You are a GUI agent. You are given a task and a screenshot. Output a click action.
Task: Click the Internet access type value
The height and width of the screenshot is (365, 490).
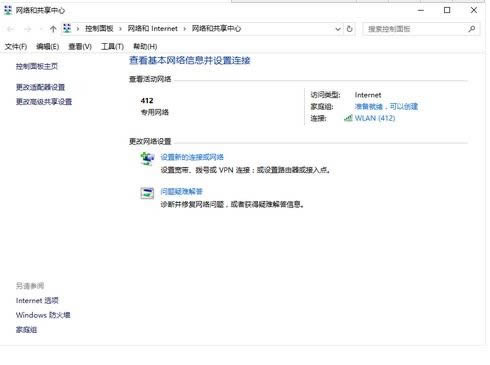[x=368, y=95]
